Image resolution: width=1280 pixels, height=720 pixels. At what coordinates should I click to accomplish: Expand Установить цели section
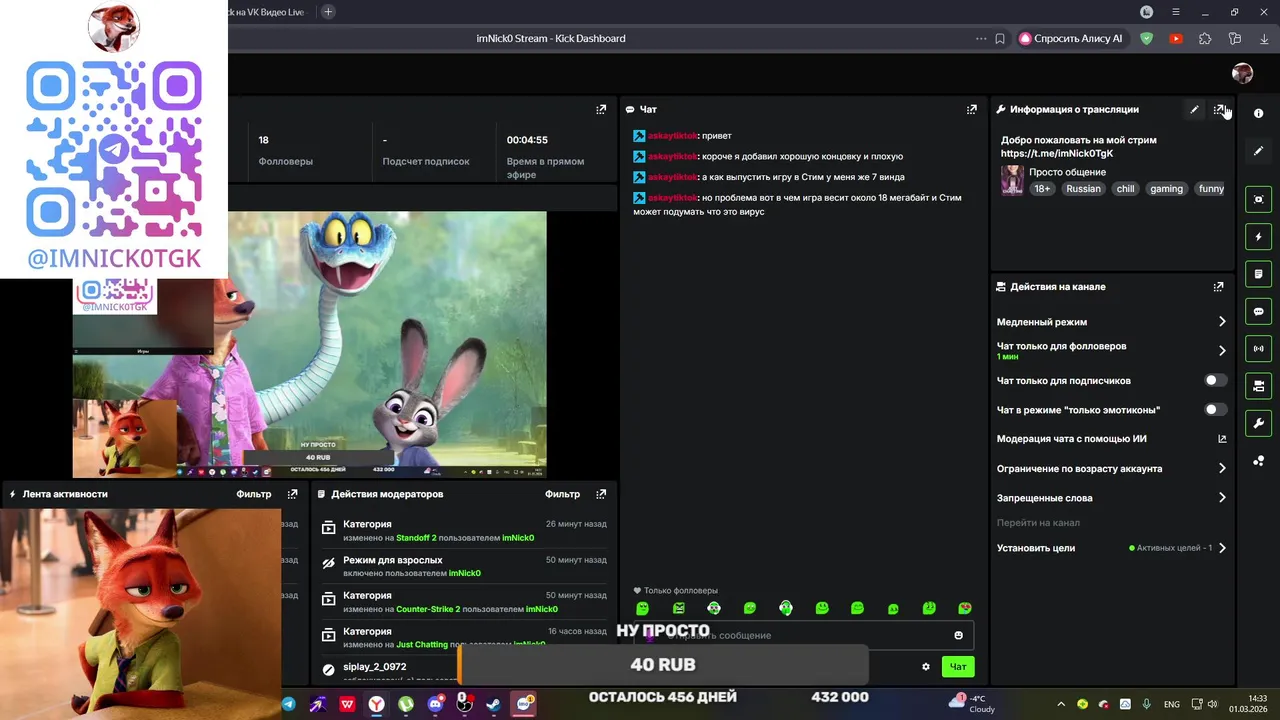(1111, 548)
